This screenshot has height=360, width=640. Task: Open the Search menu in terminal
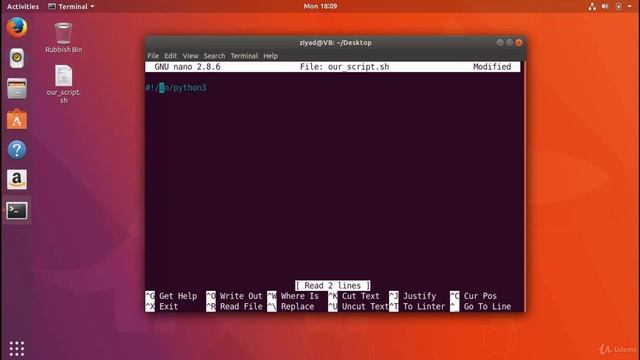click(214, 56)
